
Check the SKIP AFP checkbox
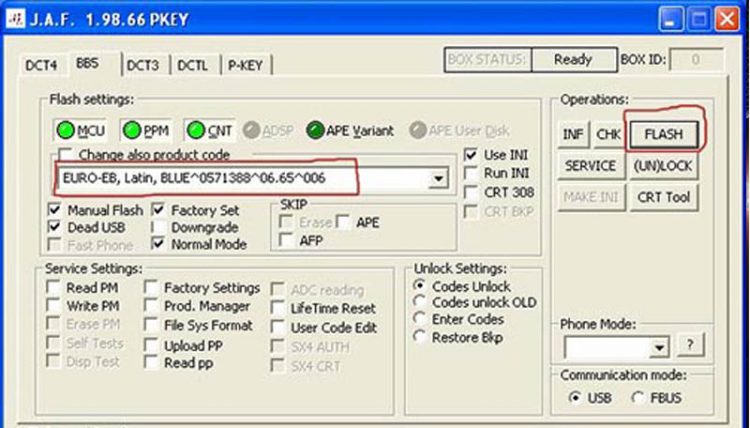coord(286,240)
